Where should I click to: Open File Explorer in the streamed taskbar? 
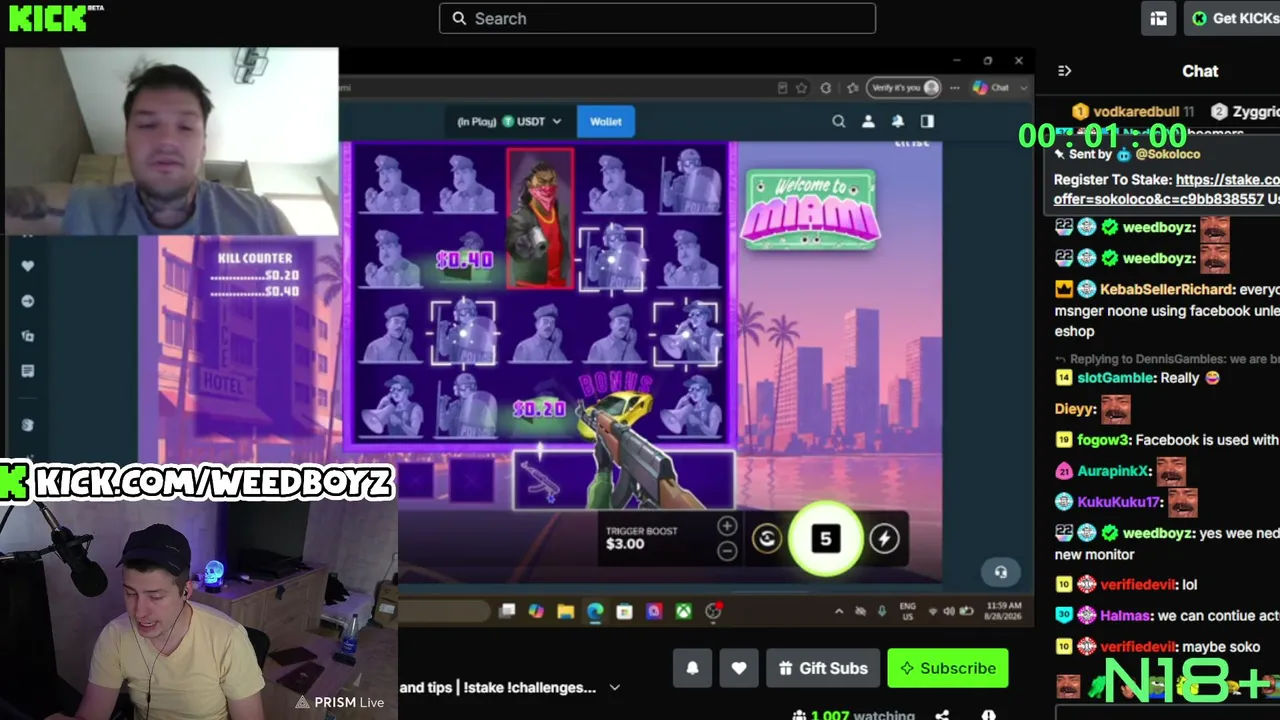(565, 611)
